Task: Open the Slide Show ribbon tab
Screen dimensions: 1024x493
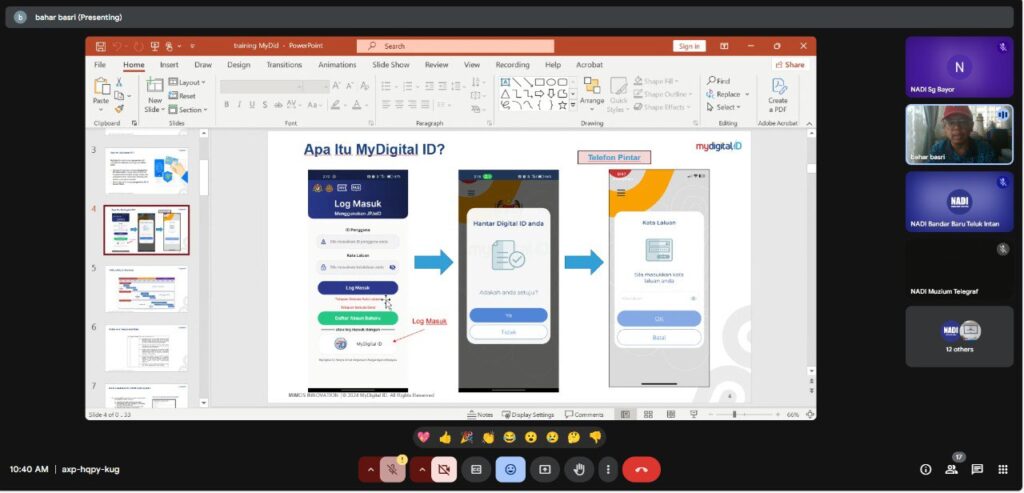Action: [391, 65]
